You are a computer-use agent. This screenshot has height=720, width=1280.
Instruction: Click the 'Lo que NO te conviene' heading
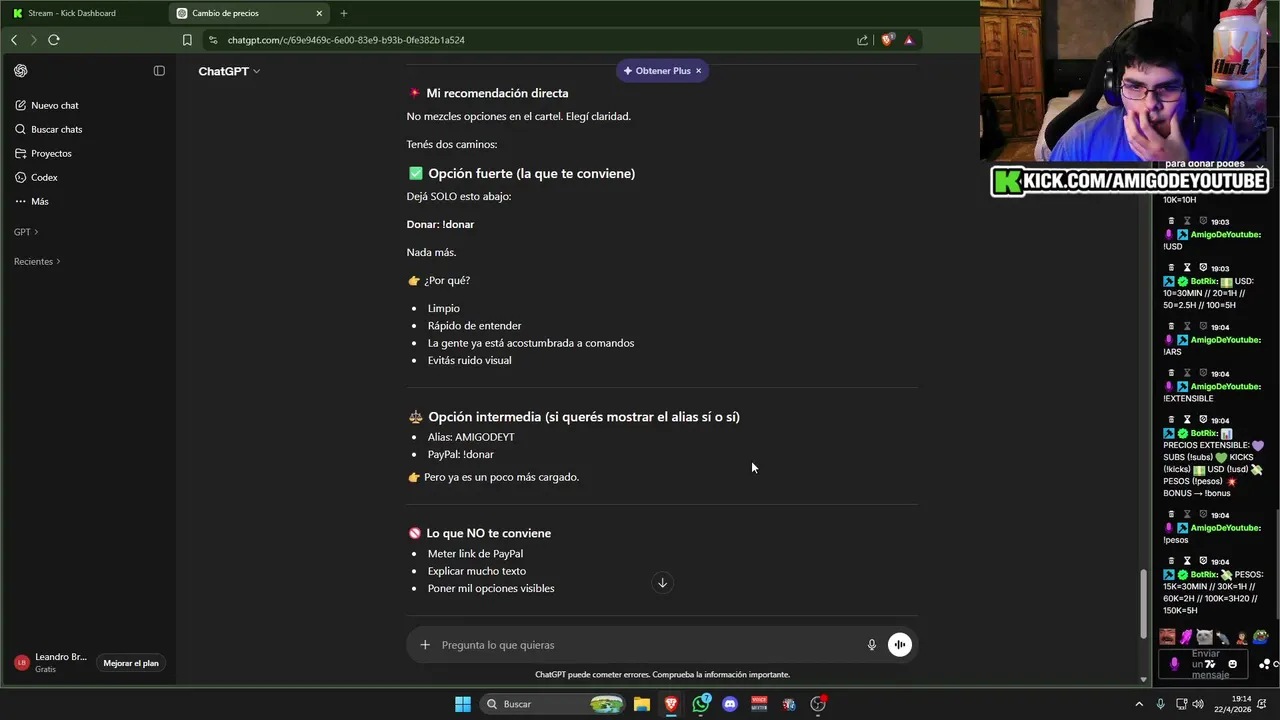(488, 533)
